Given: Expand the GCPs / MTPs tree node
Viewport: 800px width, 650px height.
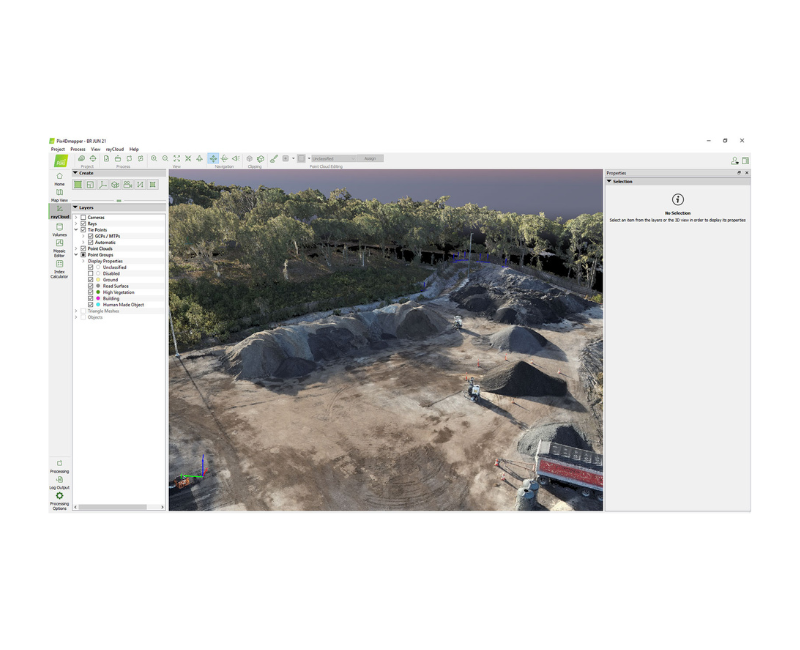Looking at the screenshot, I should pyautogui.click(x=84, y=236).
